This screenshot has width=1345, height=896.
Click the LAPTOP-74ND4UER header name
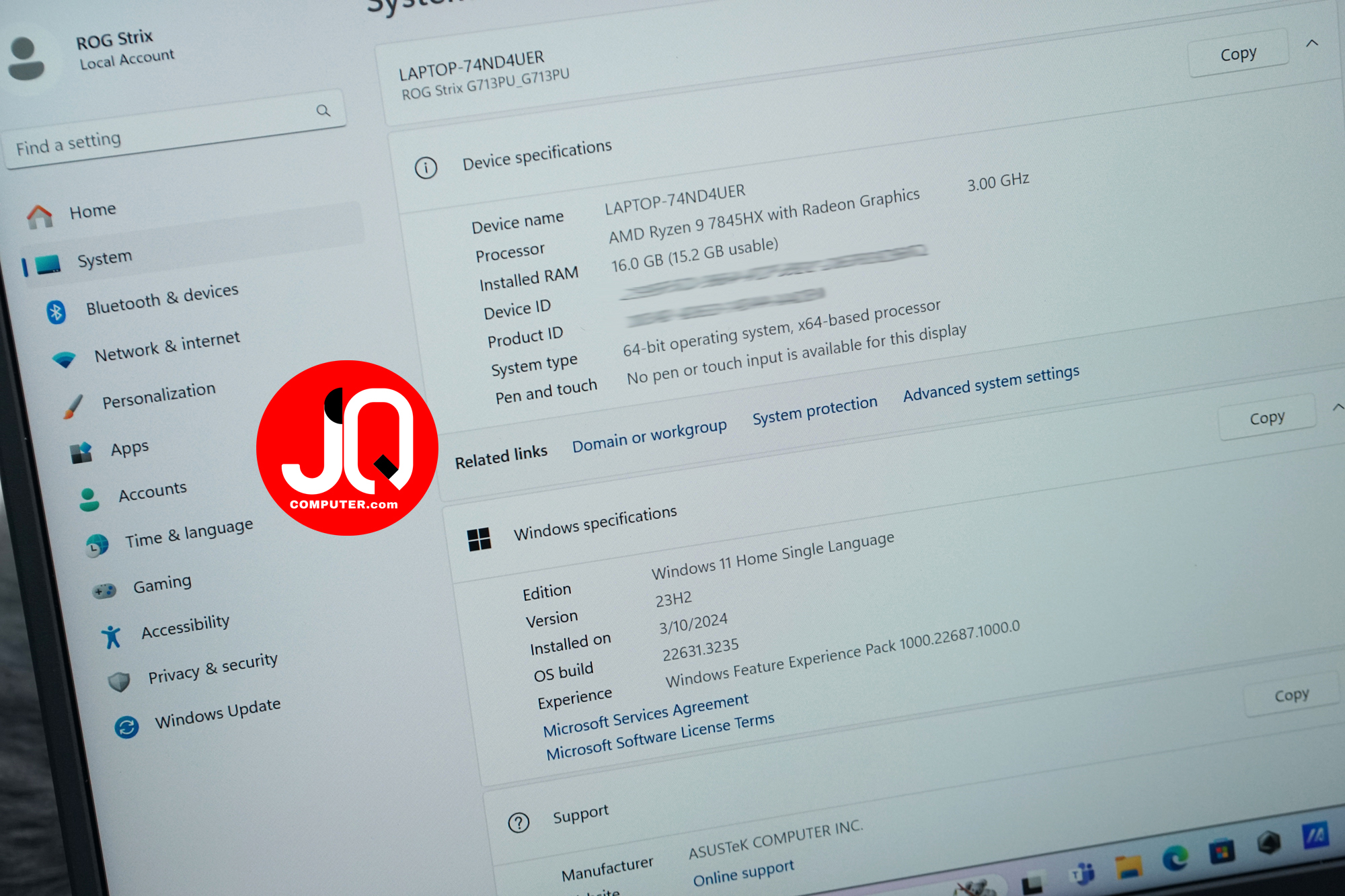[471, 65]
